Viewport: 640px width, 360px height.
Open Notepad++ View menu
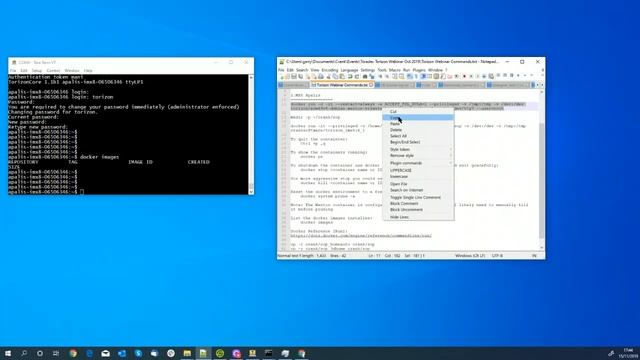click(x=315, y=70)
